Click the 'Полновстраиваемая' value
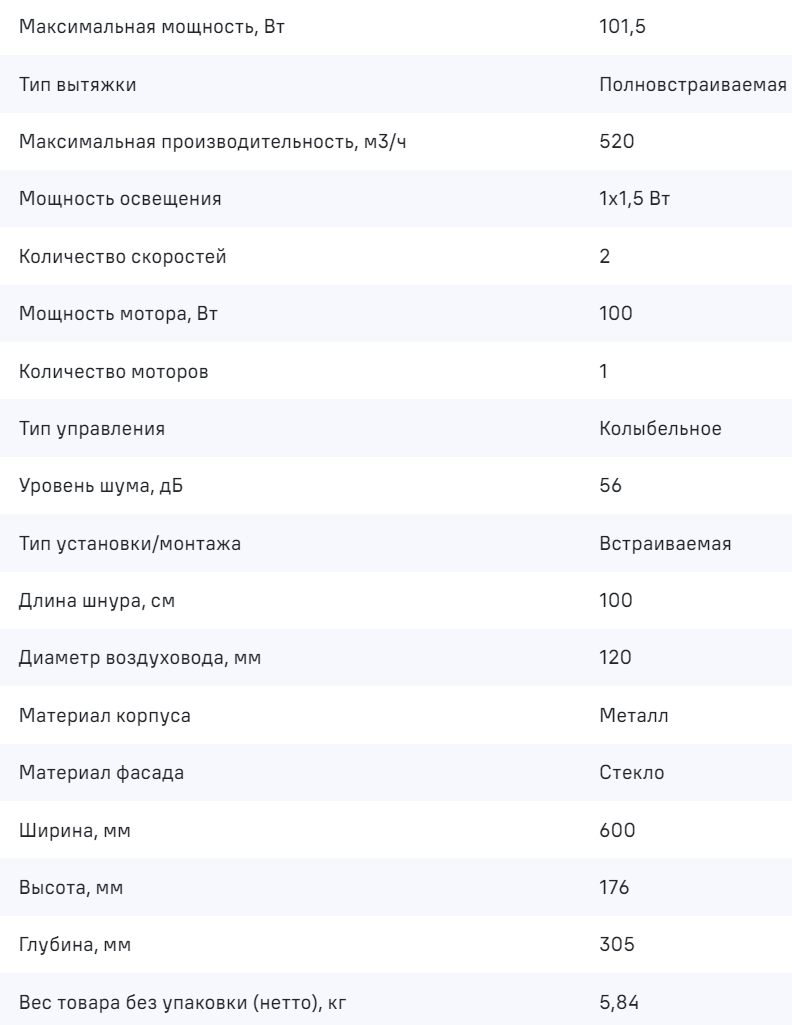Screen dimensions: 792x1025 pos(693,84)
